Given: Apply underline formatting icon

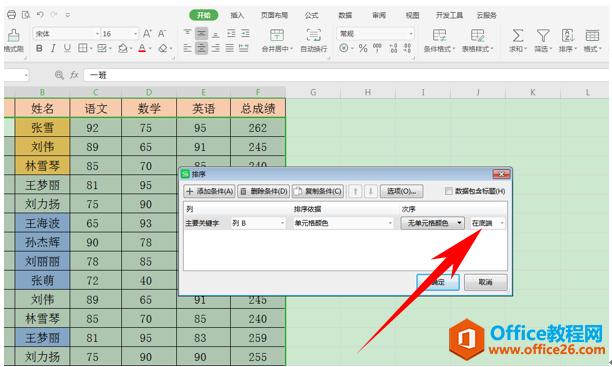Looking at the screenshot, I should tap(67, 48).
